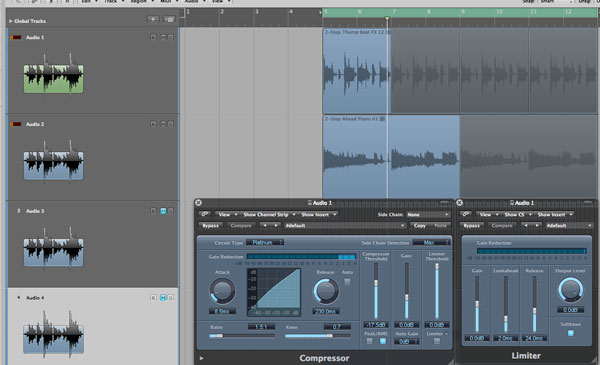Select previous preset arrow in Limiter

[526, 225]
